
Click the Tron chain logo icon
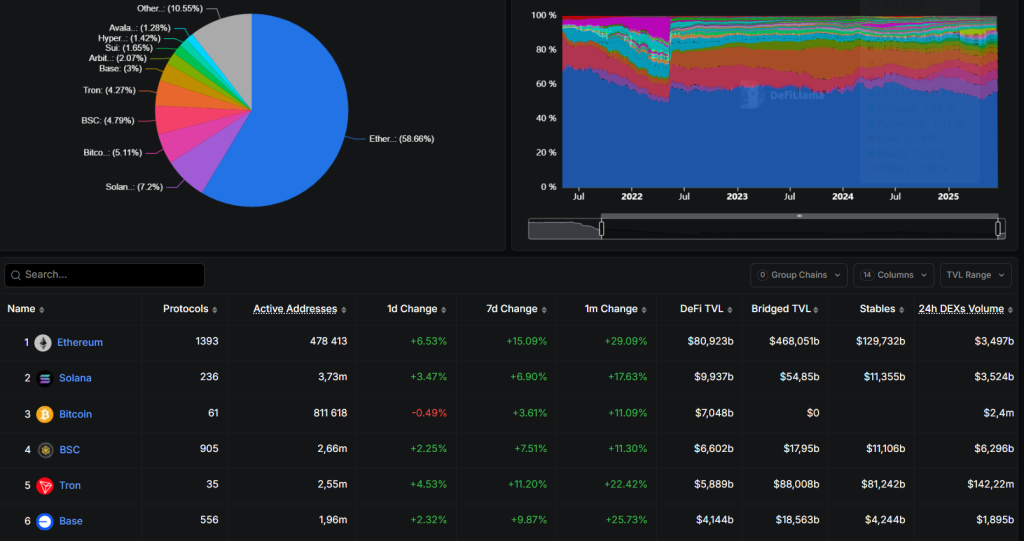click(x=45, y=486)
